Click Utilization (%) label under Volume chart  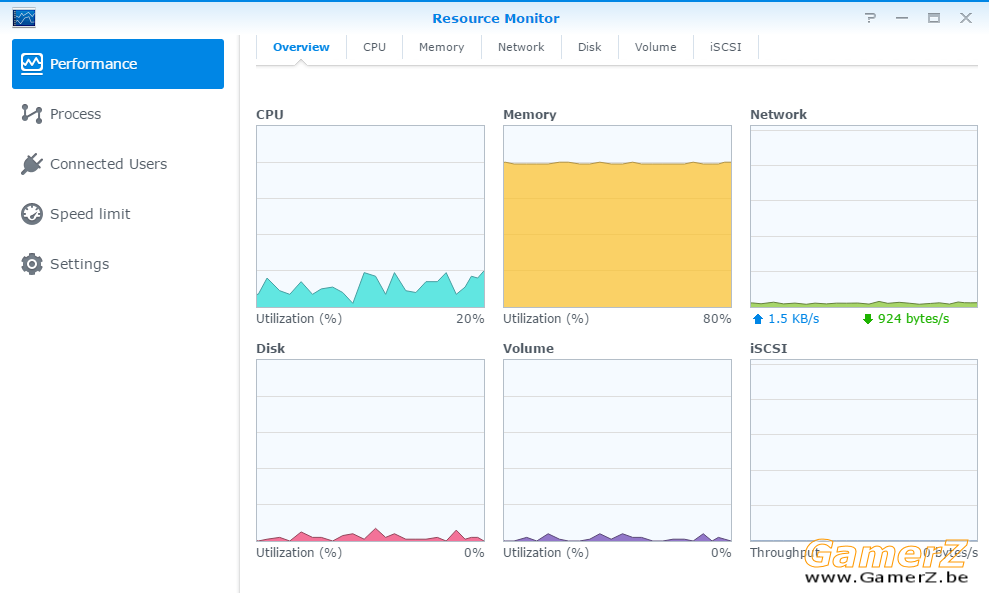click(x=546, y=553)
